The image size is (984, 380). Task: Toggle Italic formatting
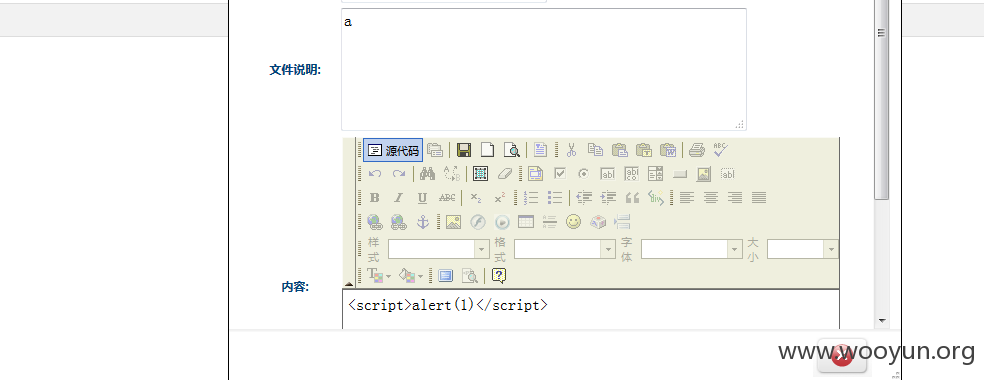[398, 198]
